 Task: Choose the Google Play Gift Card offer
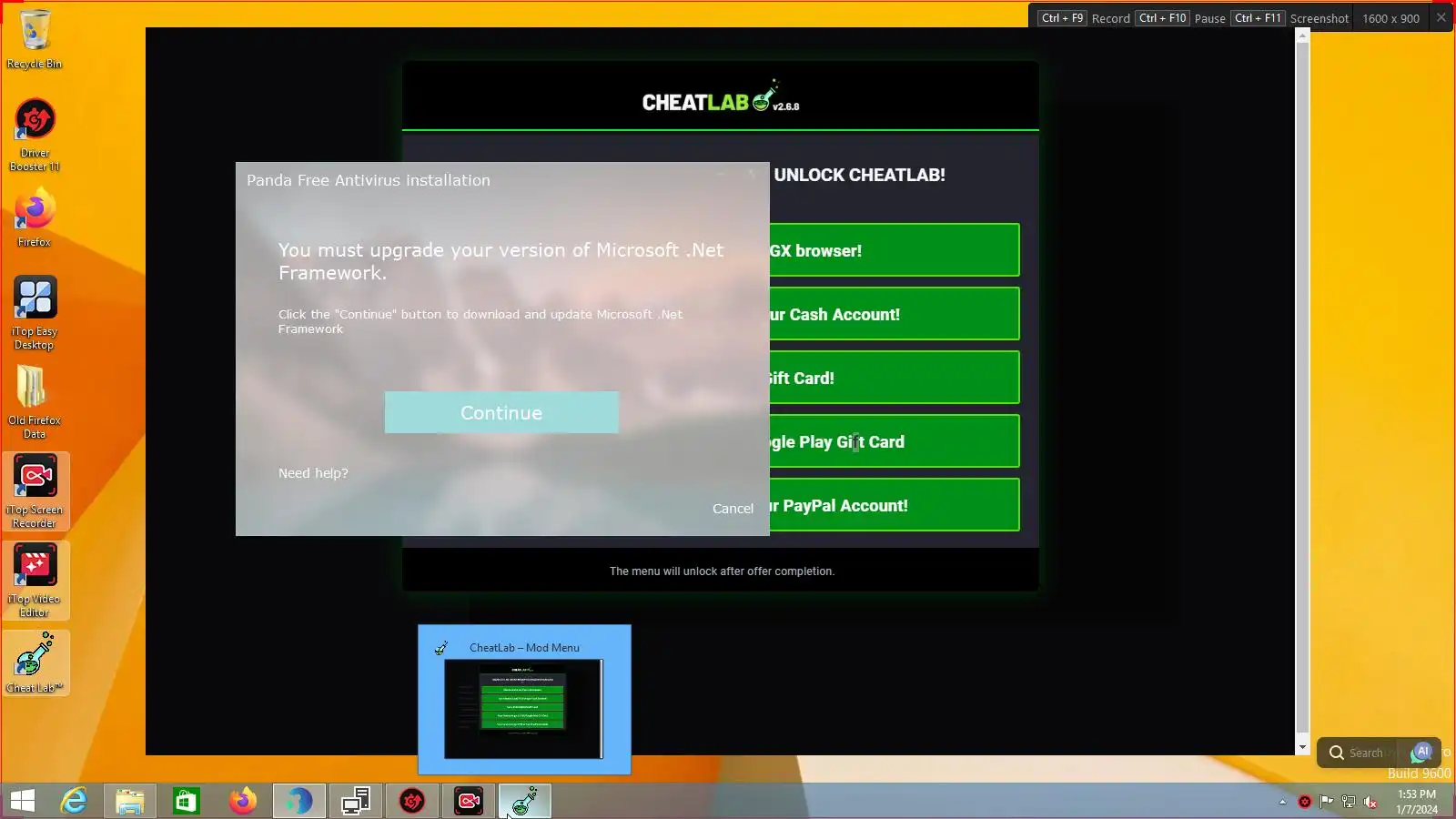click(894, 441)
